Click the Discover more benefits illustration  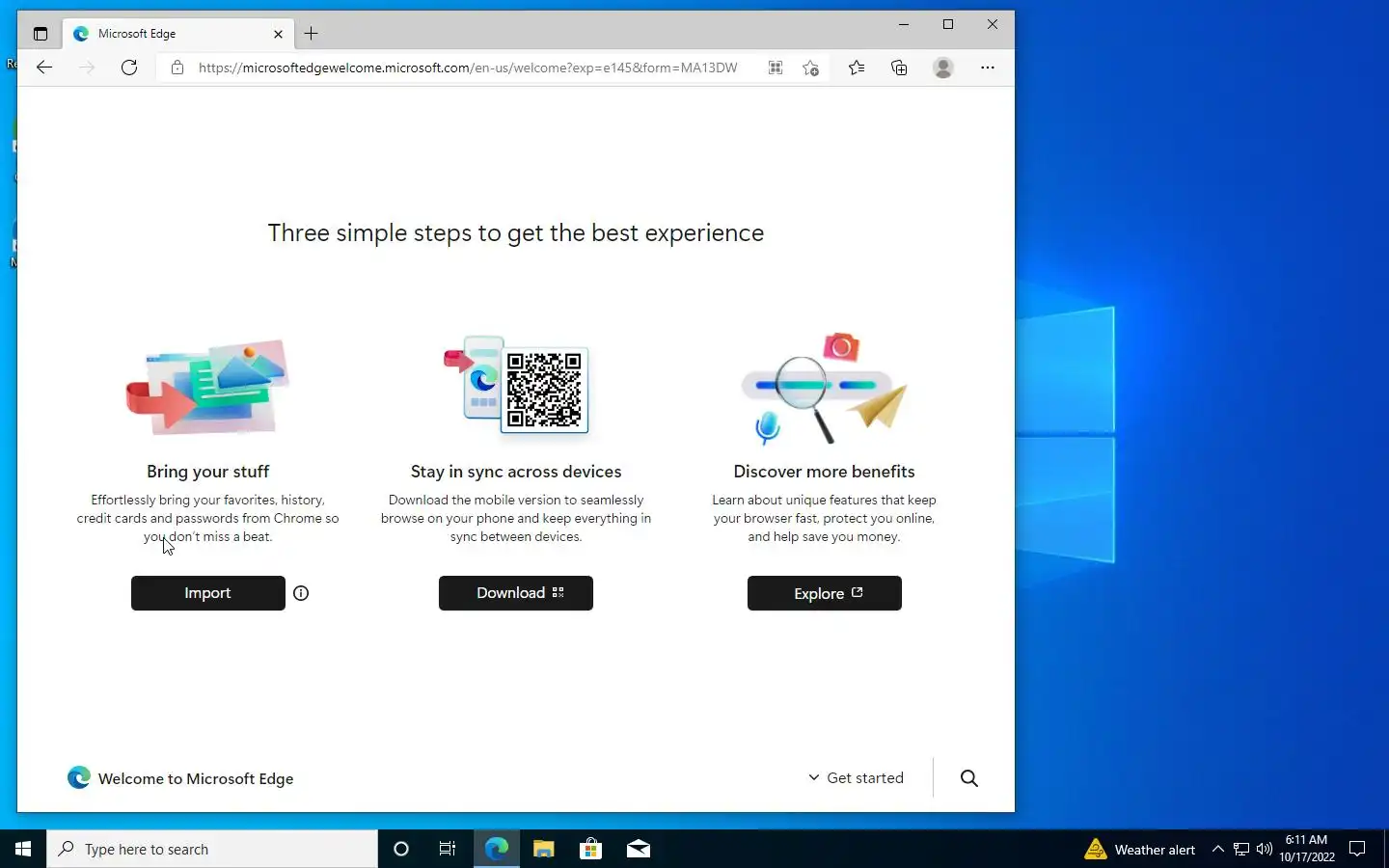click(x=825, y=388)
